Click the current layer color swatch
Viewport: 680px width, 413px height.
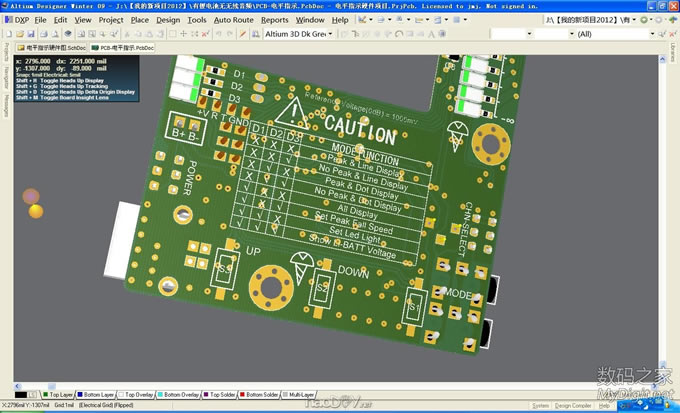[x=20, y=395]
